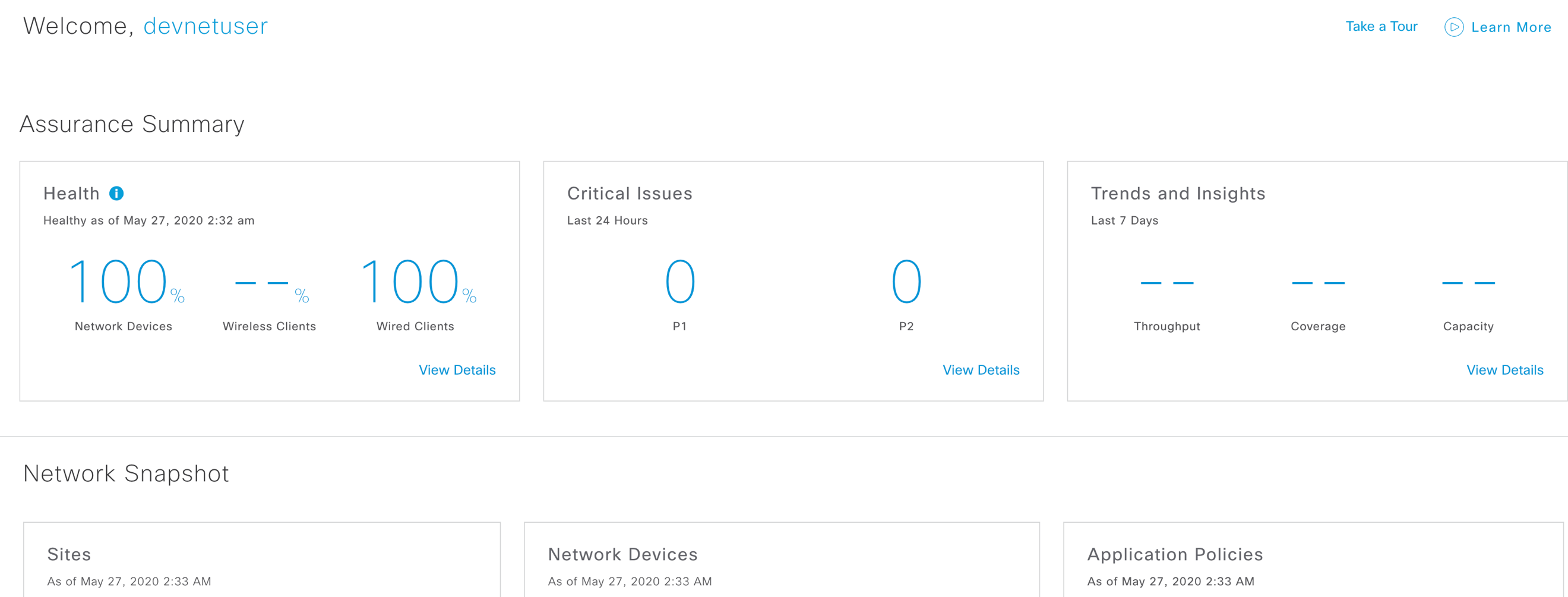This screenshot has height=597, width=1568.
Task: Select the Wireless Clients health metric
Action: pyautogui.click(x=269, y=283)
